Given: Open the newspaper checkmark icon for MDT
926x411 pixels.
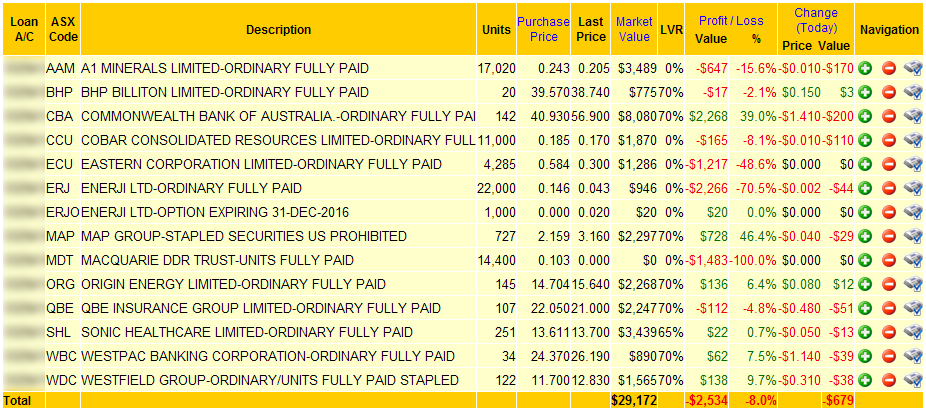Looking at the screenshot, I should pos(913,260).
